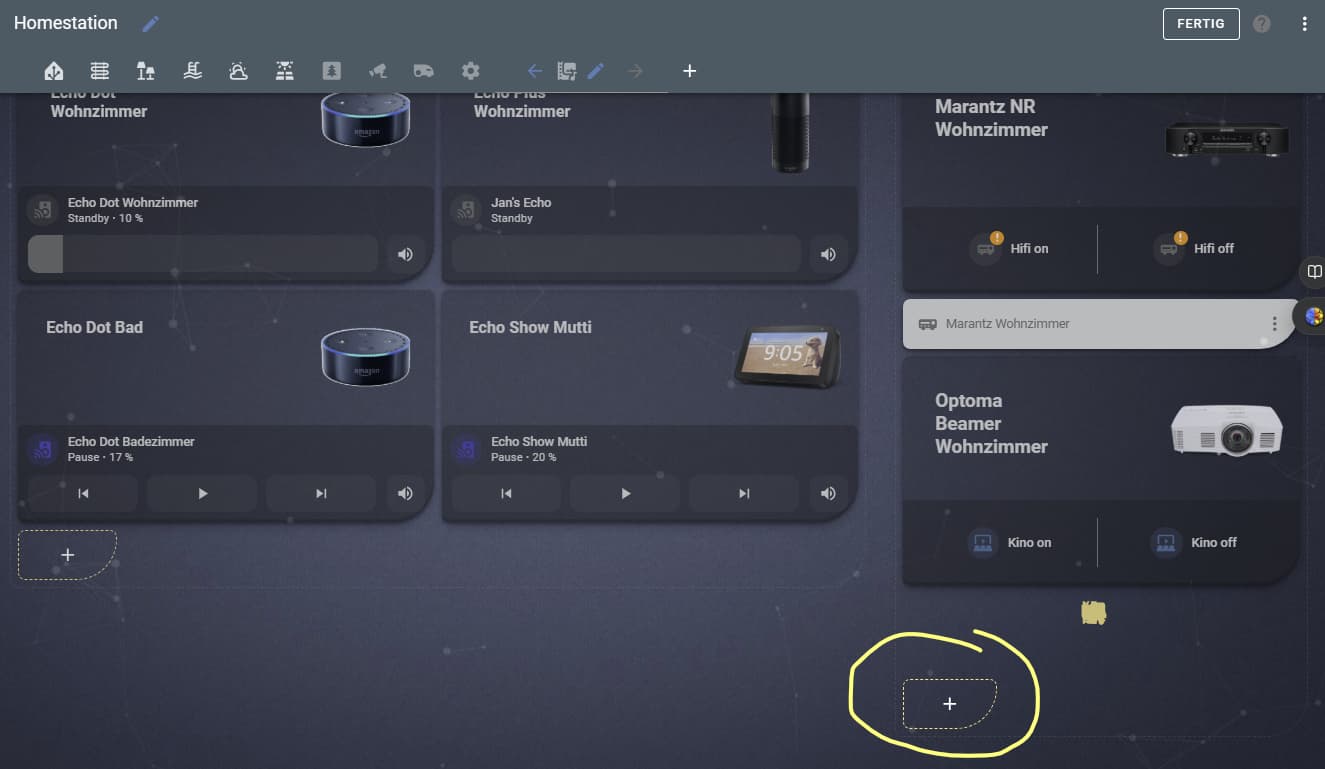This screenshot has width=1325, height=769.
Task: Edit the Homestation dashboard title pencil
Action: pyautogui.click(x=151, y=24)
